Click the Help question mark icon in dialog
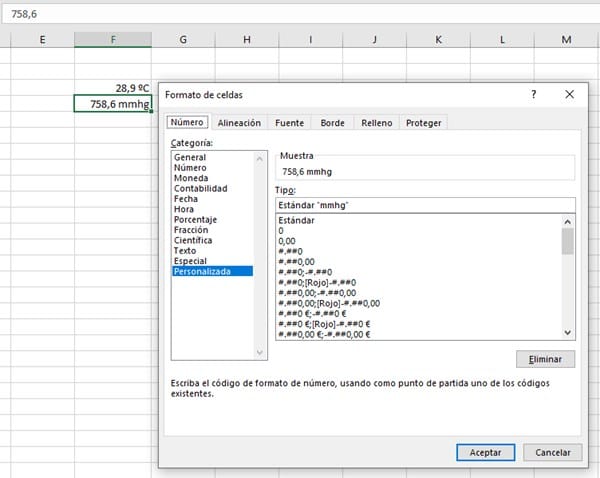The height and width of the screenshot is (478, 600). click(534, 94)
